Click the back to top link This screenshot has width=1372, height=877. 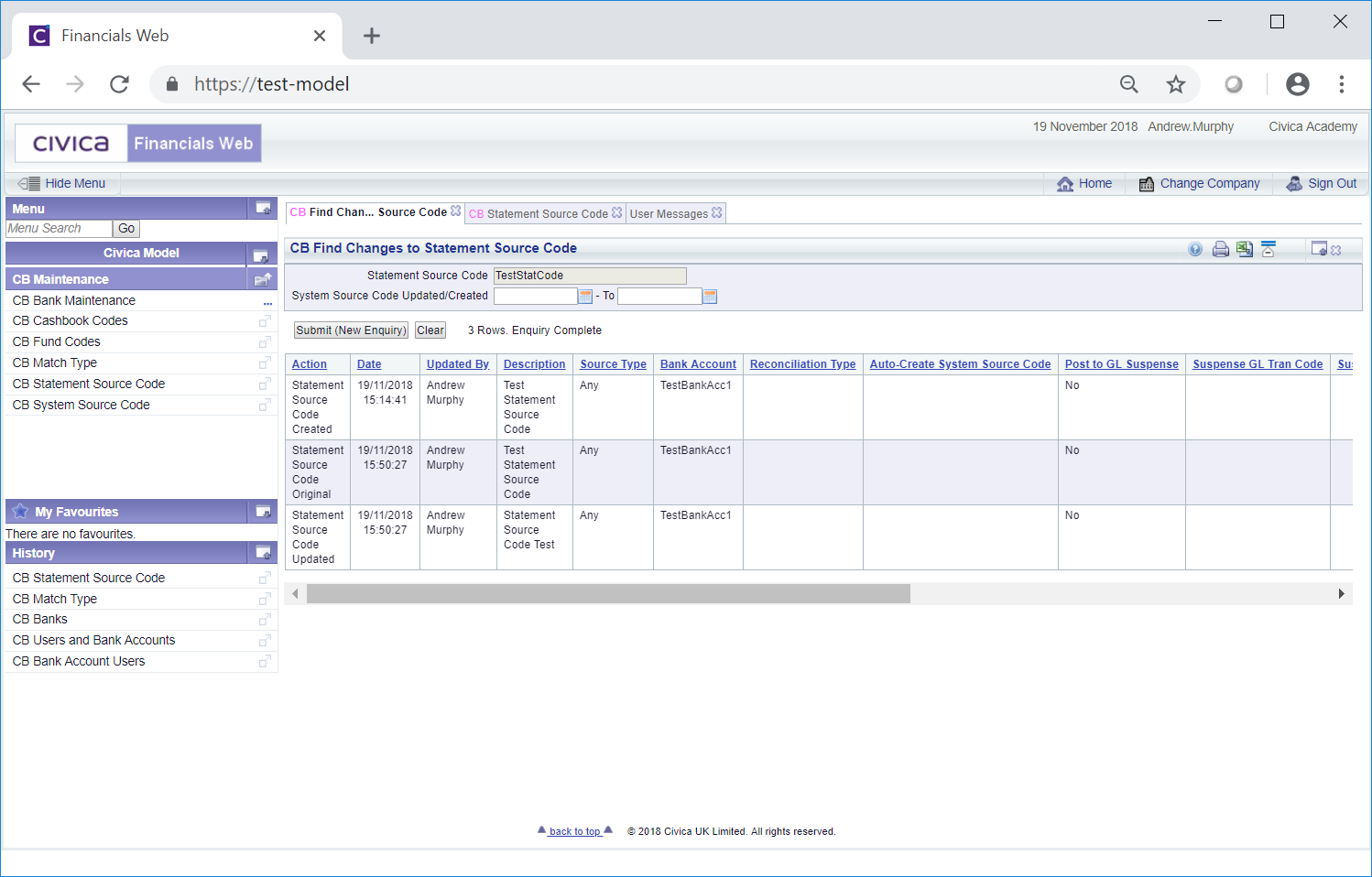574,831
